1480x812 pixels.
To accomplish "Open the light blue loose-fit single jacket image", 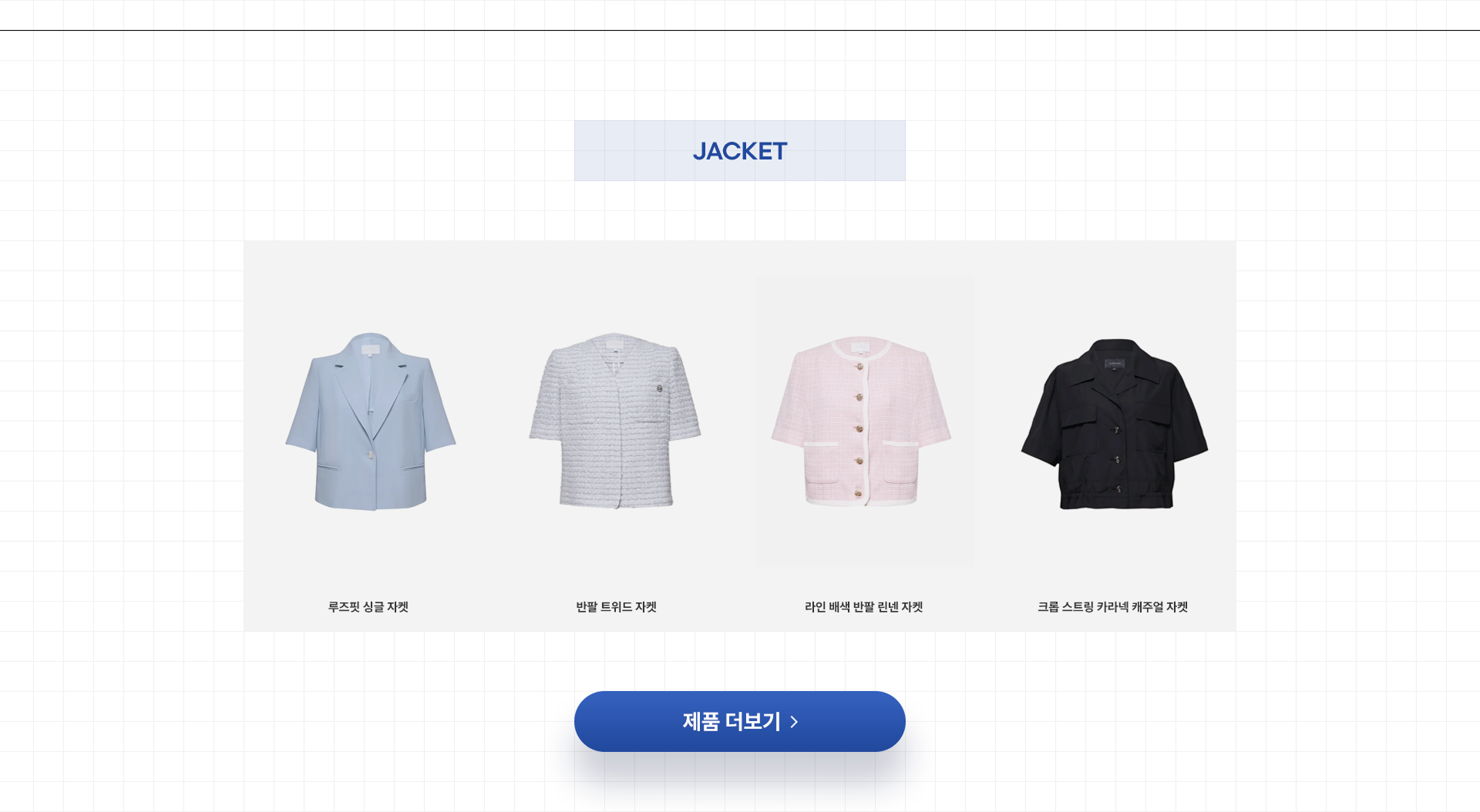I will click(x=371, y=421).
